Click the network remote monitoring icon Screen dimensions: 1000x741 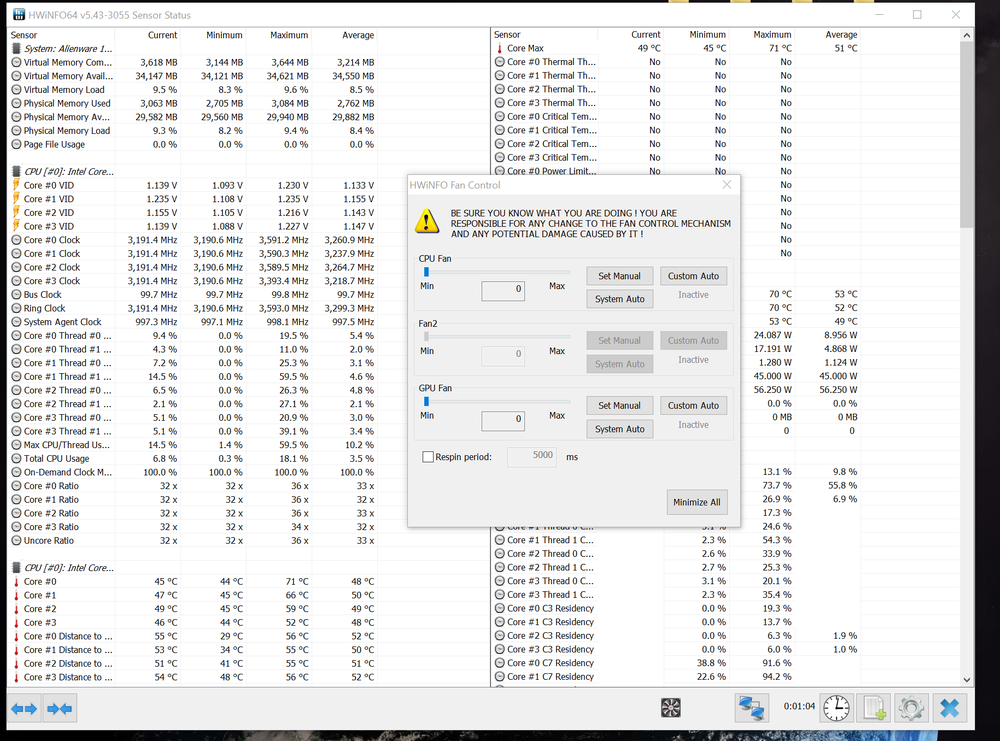750,708
